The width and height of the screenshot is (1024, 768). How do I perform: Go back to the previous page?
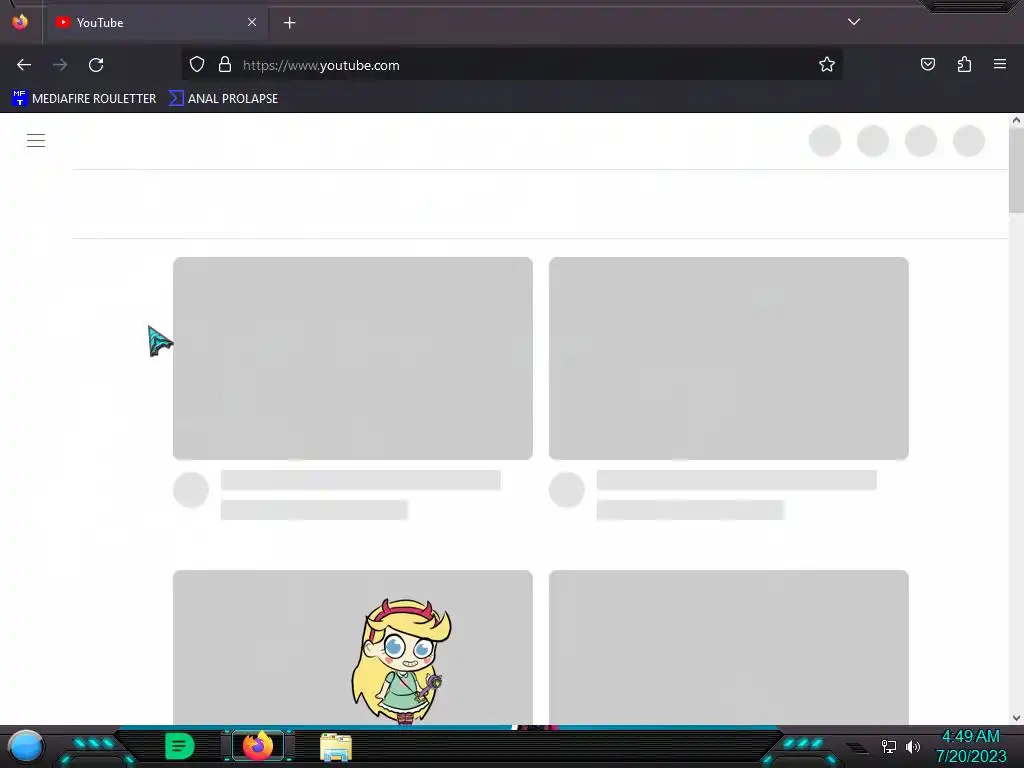pyautogui.click(x=24, y=65)
